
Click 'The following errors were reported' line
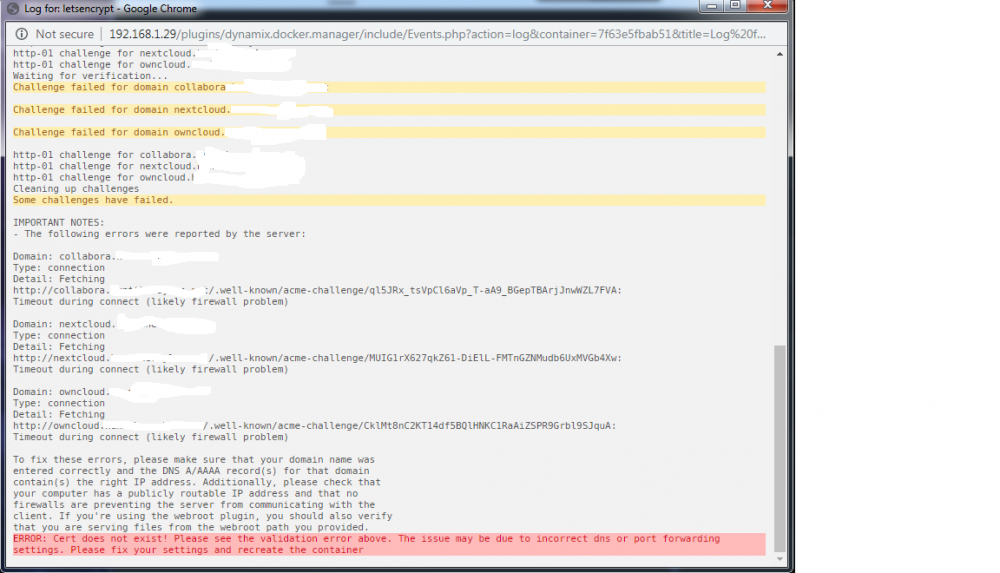(x=159, y=234)
